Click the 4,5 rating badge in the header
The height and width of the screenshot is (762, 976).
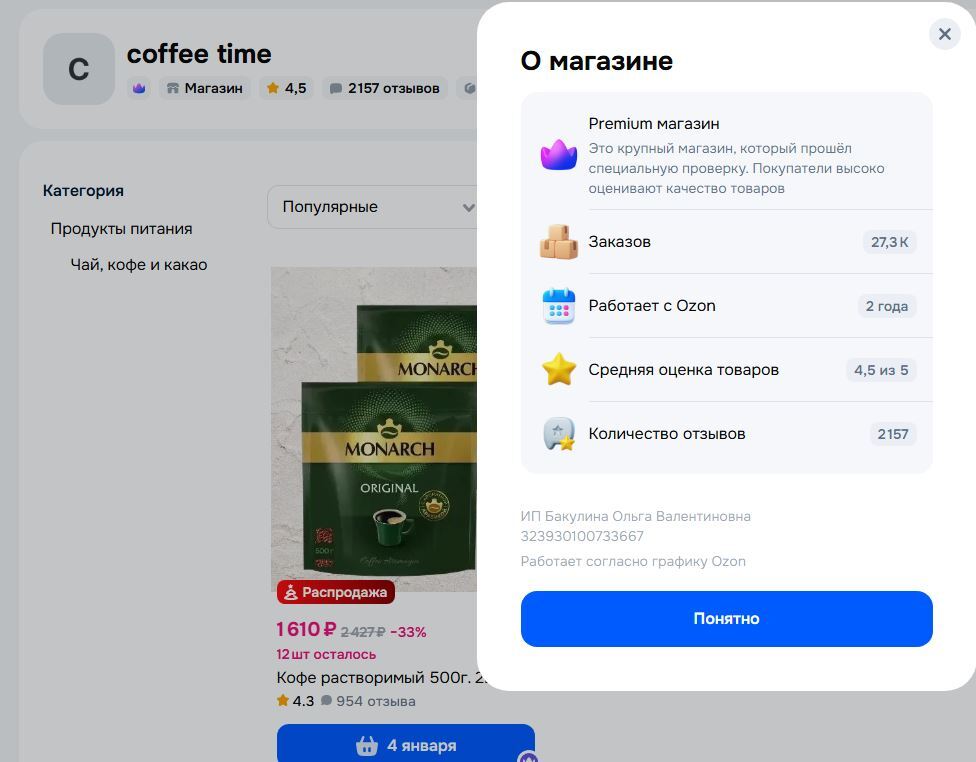click(x=286, y=88)
